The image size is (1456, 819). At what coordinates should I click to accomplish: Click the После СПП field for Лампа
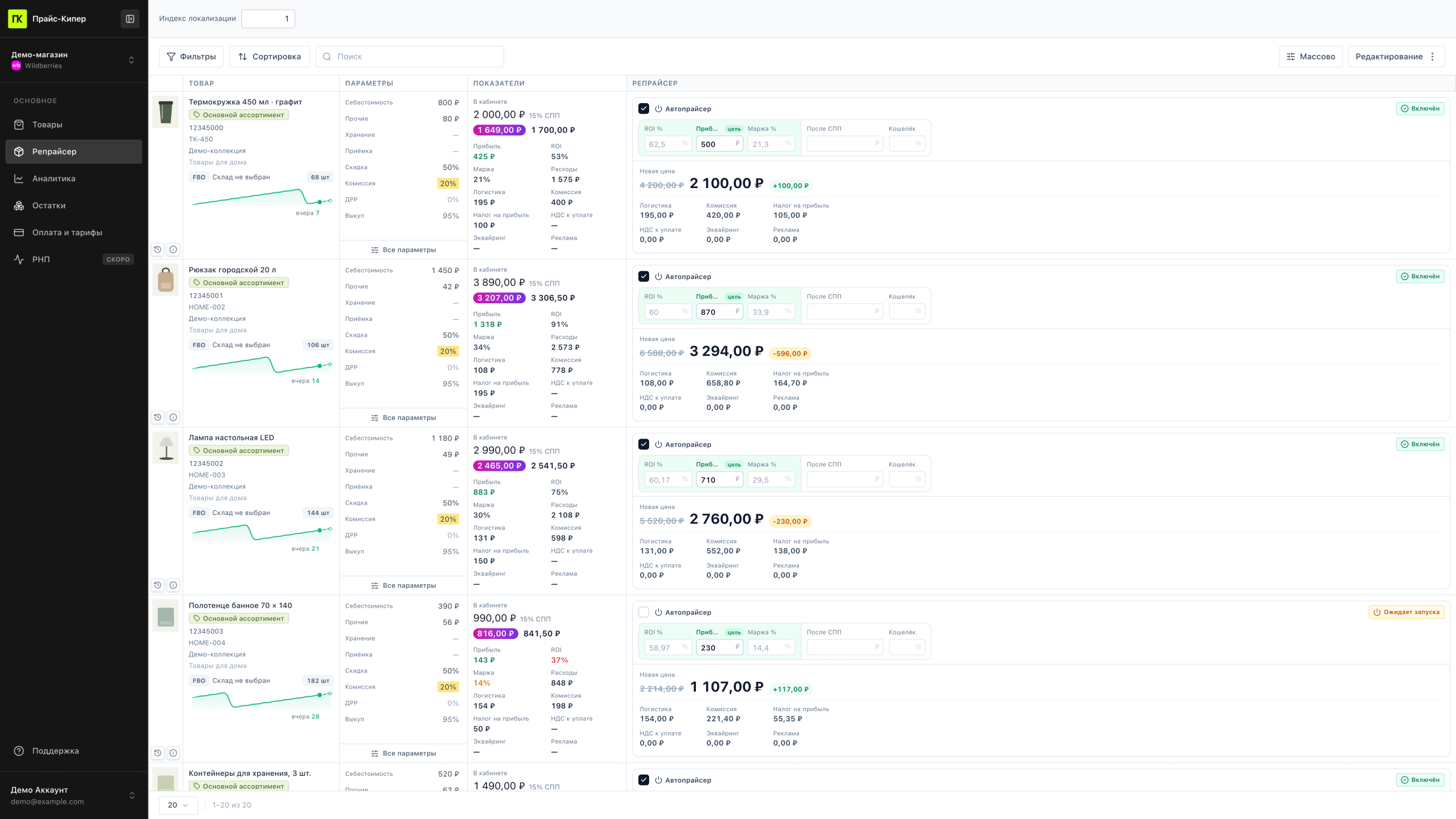tap(844, 480)
